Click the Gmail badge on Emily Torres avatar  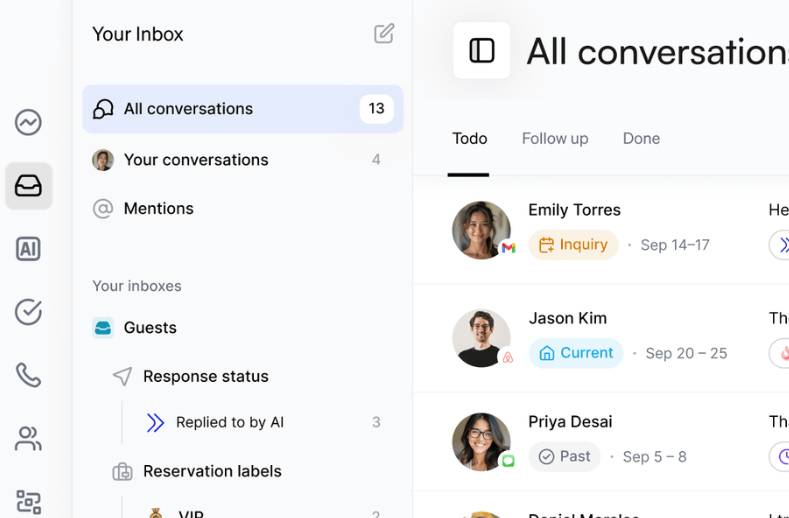click(x=508, y=248)
